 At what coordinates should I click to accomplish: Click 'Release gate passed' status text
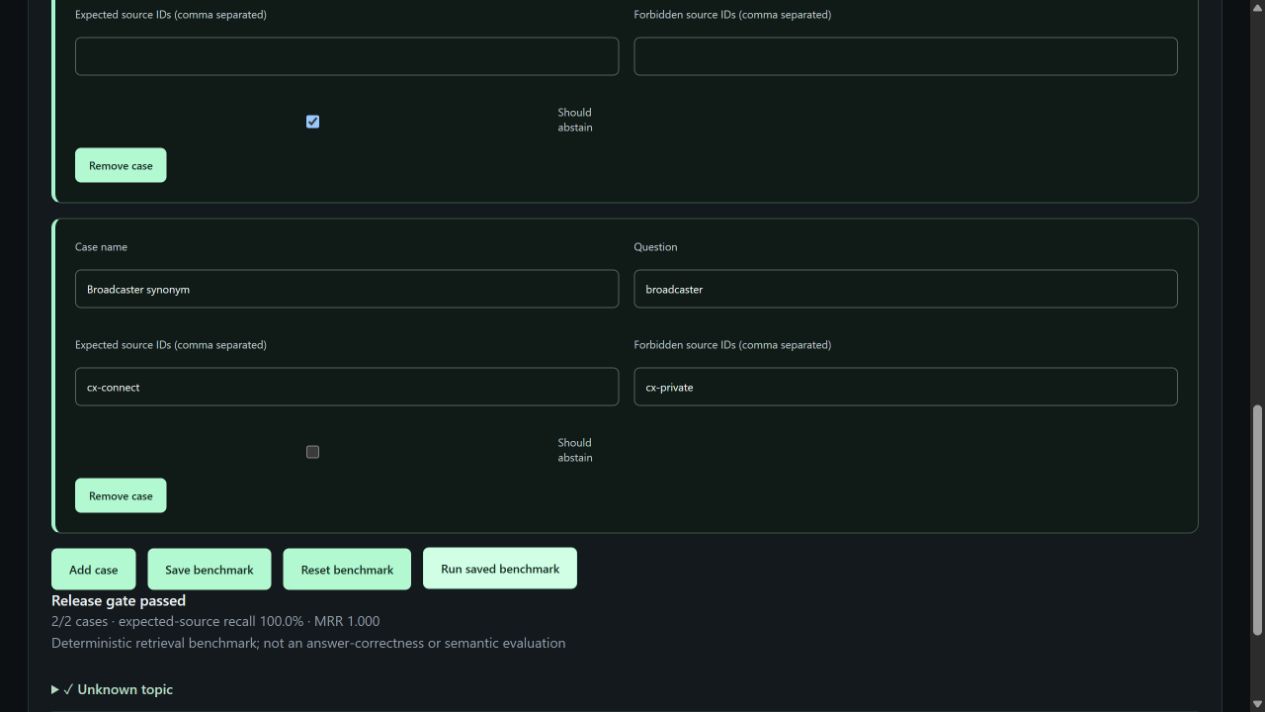[118, 601]
